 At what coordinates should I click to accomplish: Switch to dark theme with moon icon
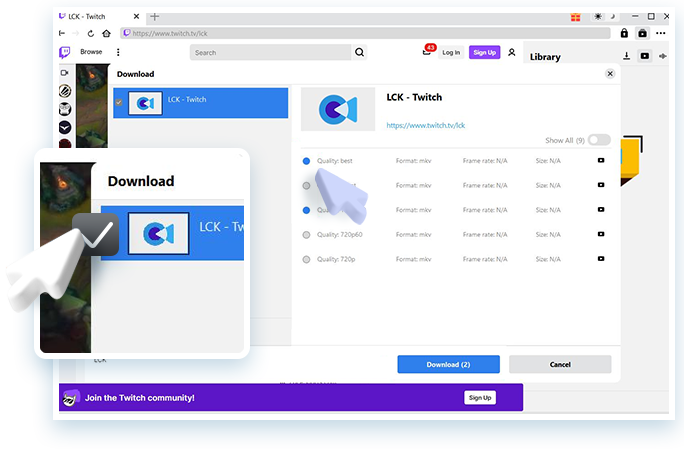[x=612, y=17]
